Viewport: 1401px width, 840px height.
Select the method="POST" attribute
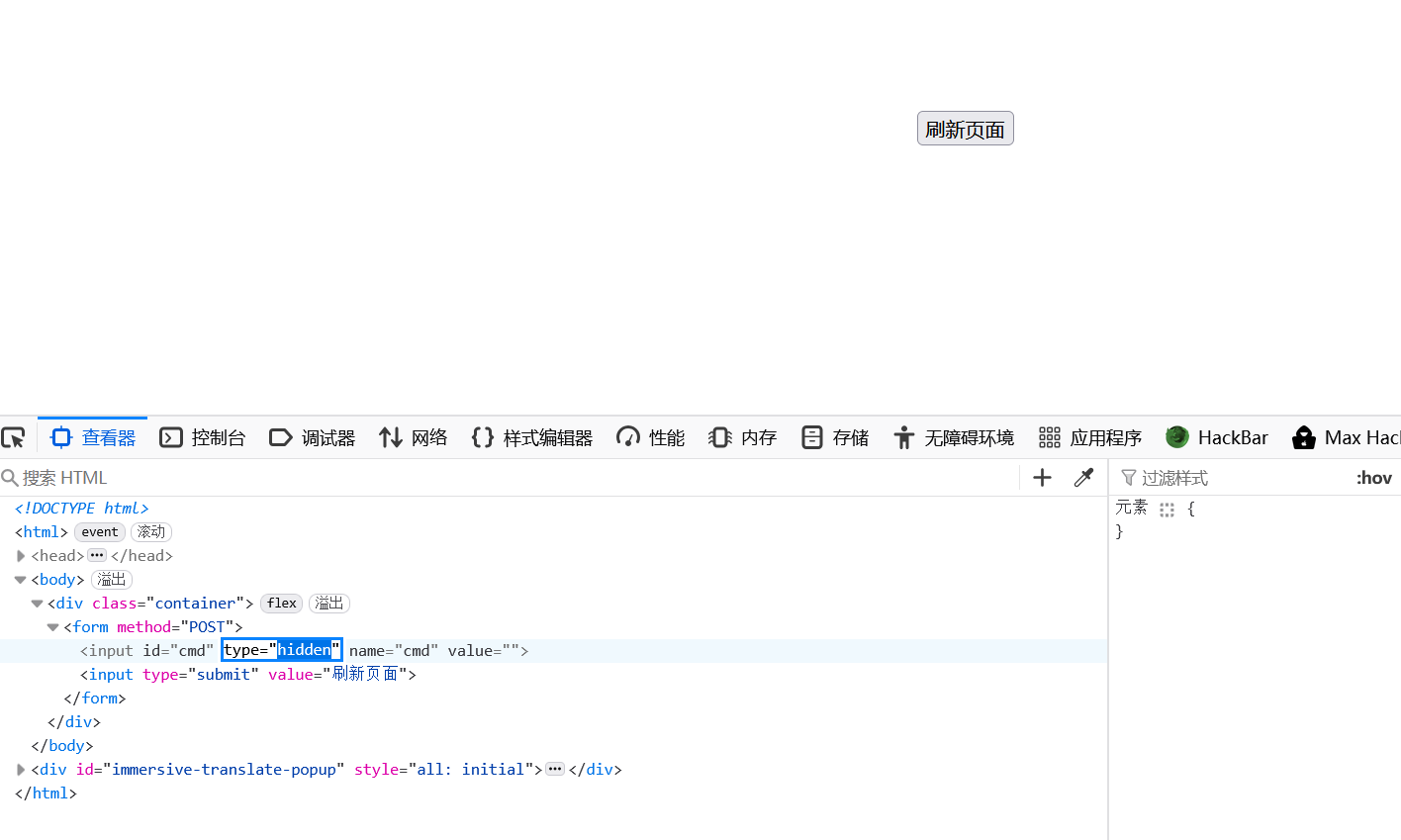point(175,626)
